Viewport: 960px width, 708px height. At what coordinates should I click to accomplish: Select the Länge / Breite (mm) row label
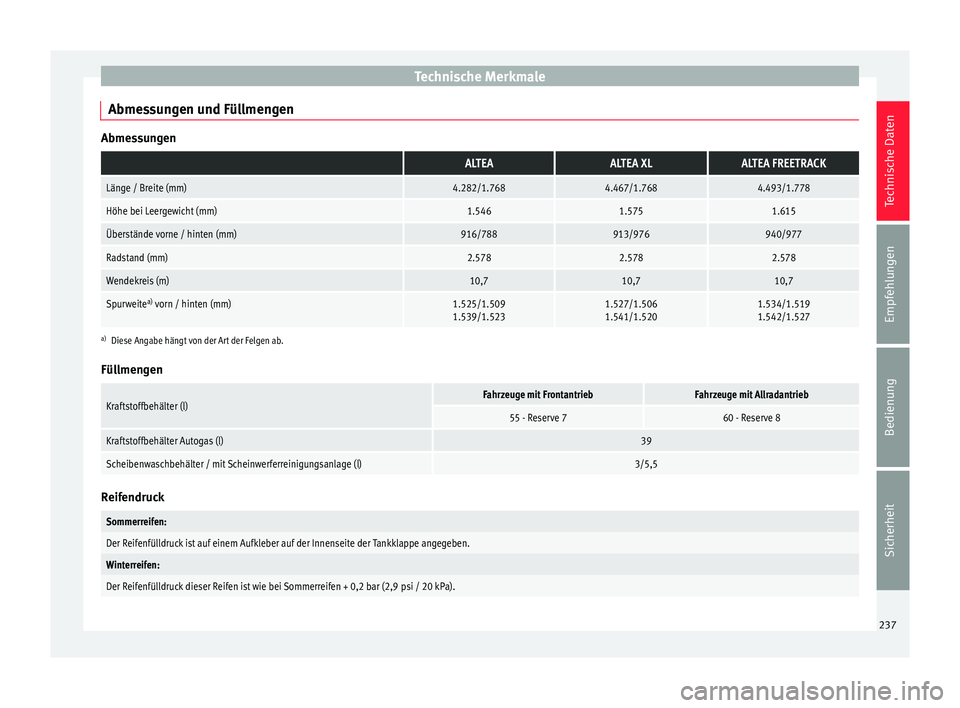pos(146,188)
